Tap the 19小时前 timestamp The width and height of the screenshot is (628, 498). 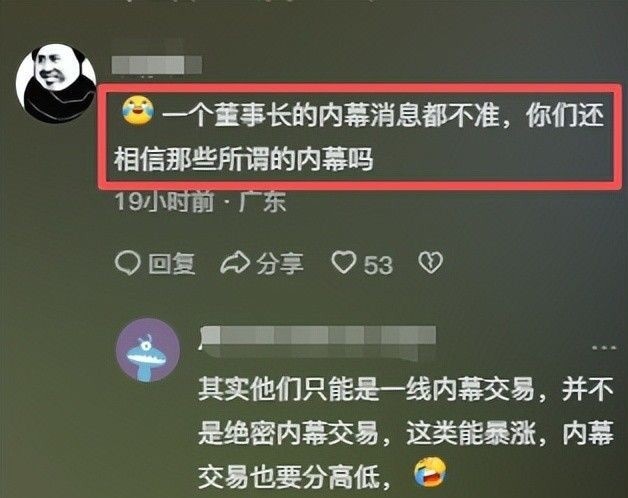coord(164,201)
